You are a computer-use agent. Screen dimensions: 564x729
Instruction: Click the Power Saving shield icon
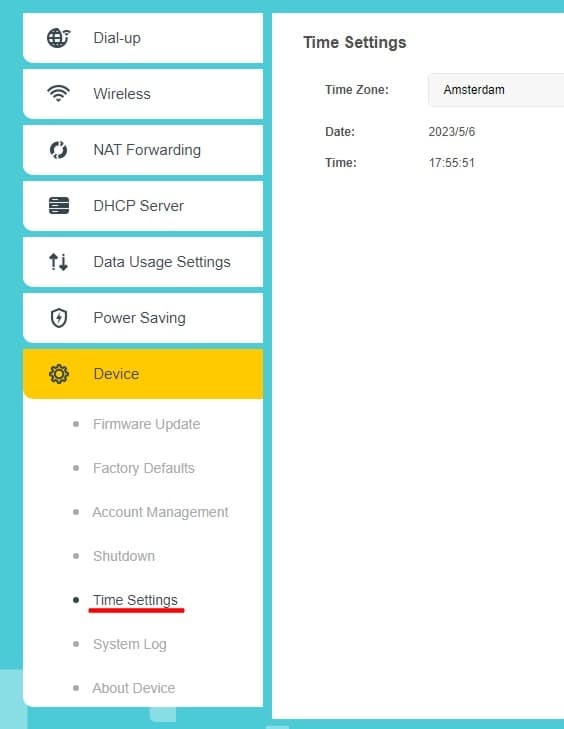[59, 318]
